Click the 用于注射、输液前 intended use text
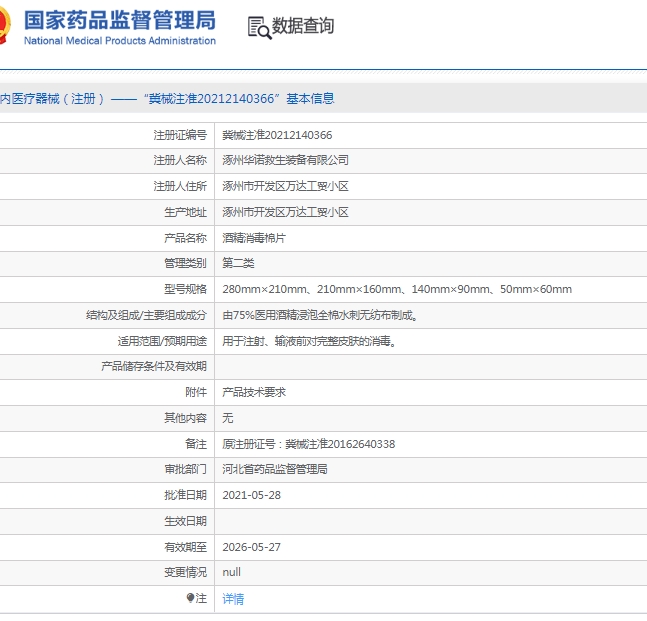Screen dimensions: 647x621 click(x=309, y=341)
